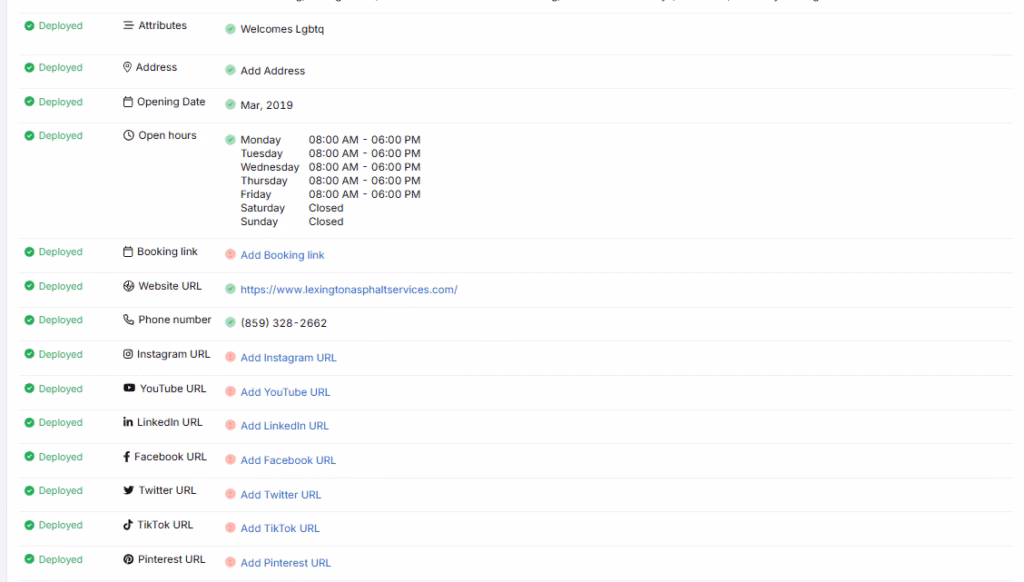
Task: Click the Deployed badge on the Open hours row
Action: pyautogui.click(x=54, y=135)
